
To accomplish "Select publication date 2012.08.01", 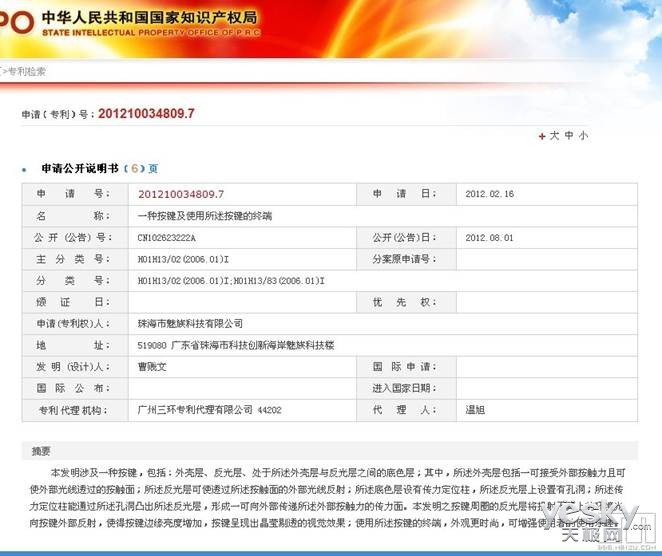I will [489, 238].
